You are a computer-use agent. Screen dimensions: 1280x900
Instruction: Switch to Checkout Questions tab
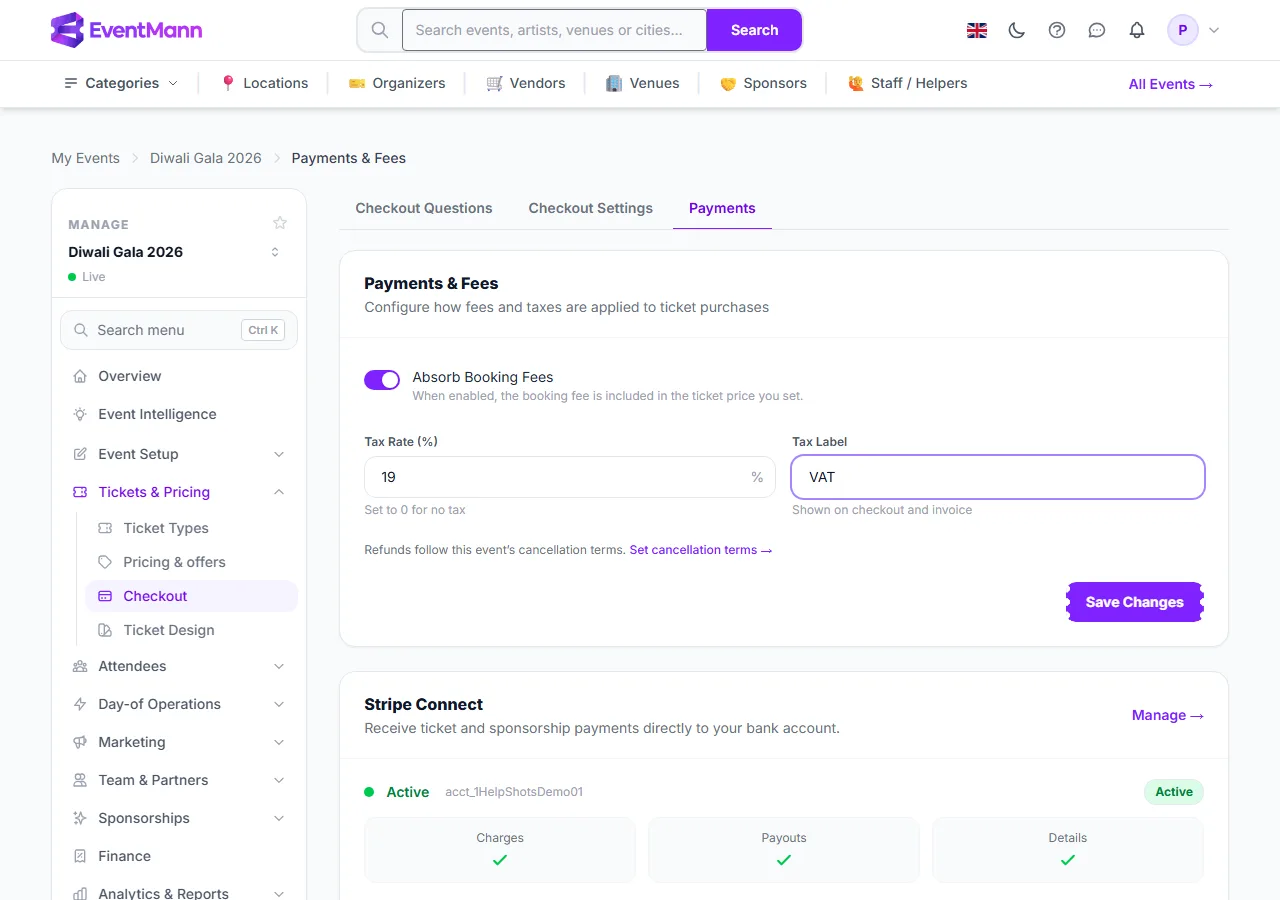[424, 208]
